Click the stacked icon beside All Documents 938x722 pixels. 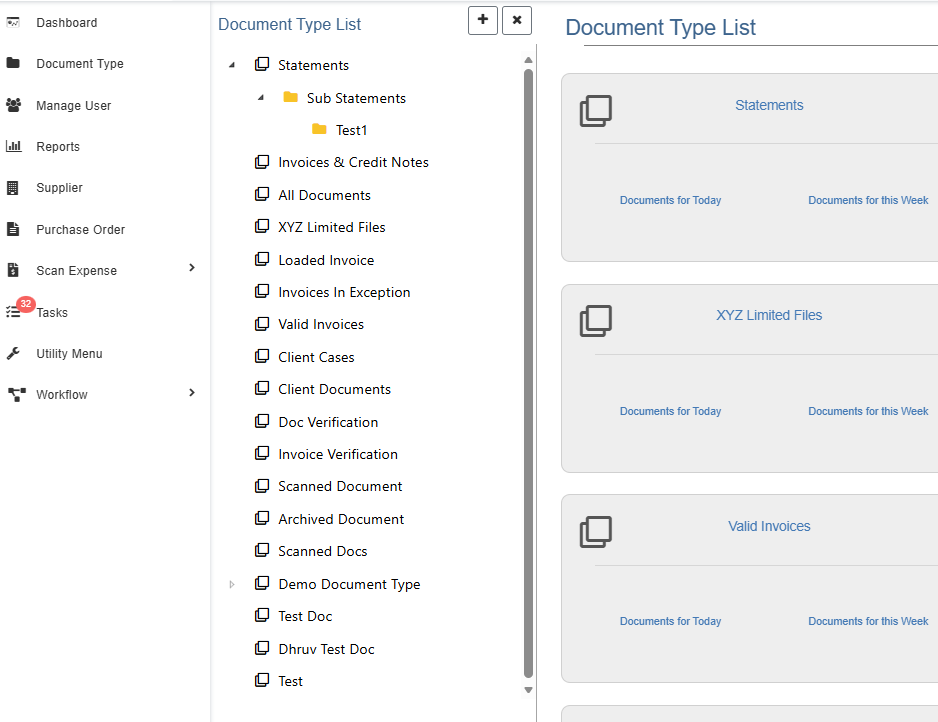pyautogui.click(x=262, y=194)
